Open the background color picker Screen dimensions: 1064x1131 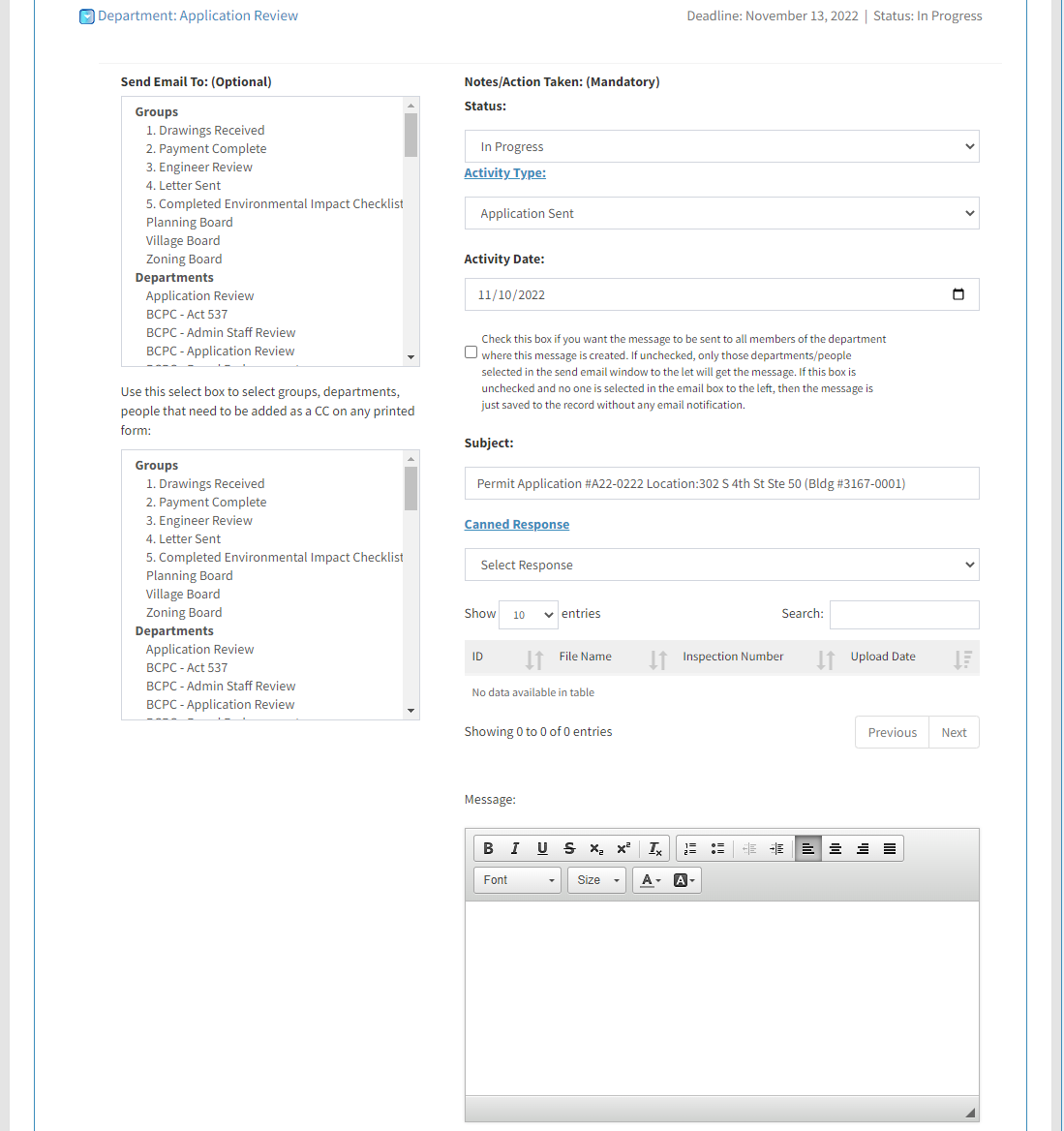(x=684, y=880)
